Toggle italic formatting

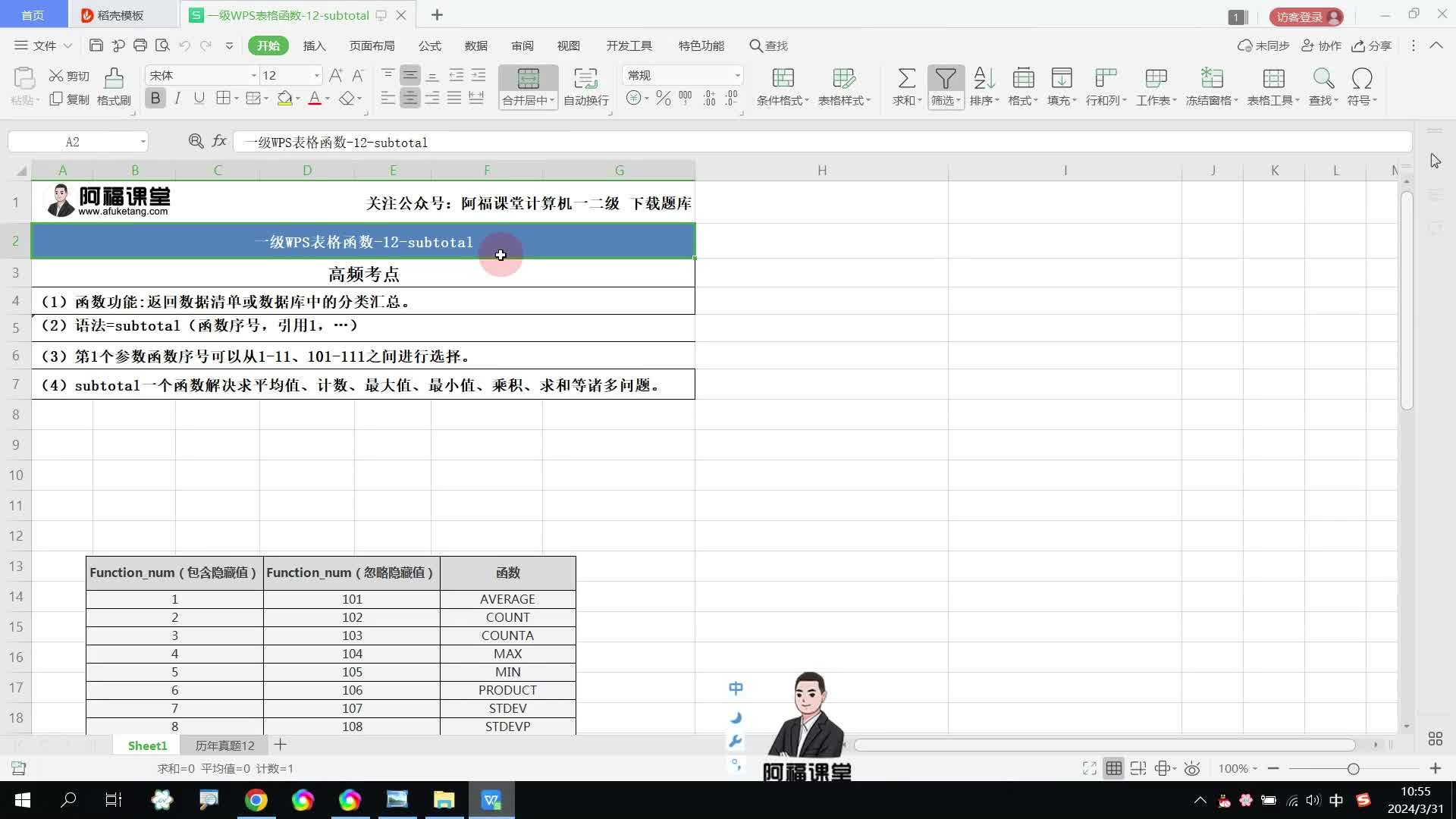click(177, 99)
